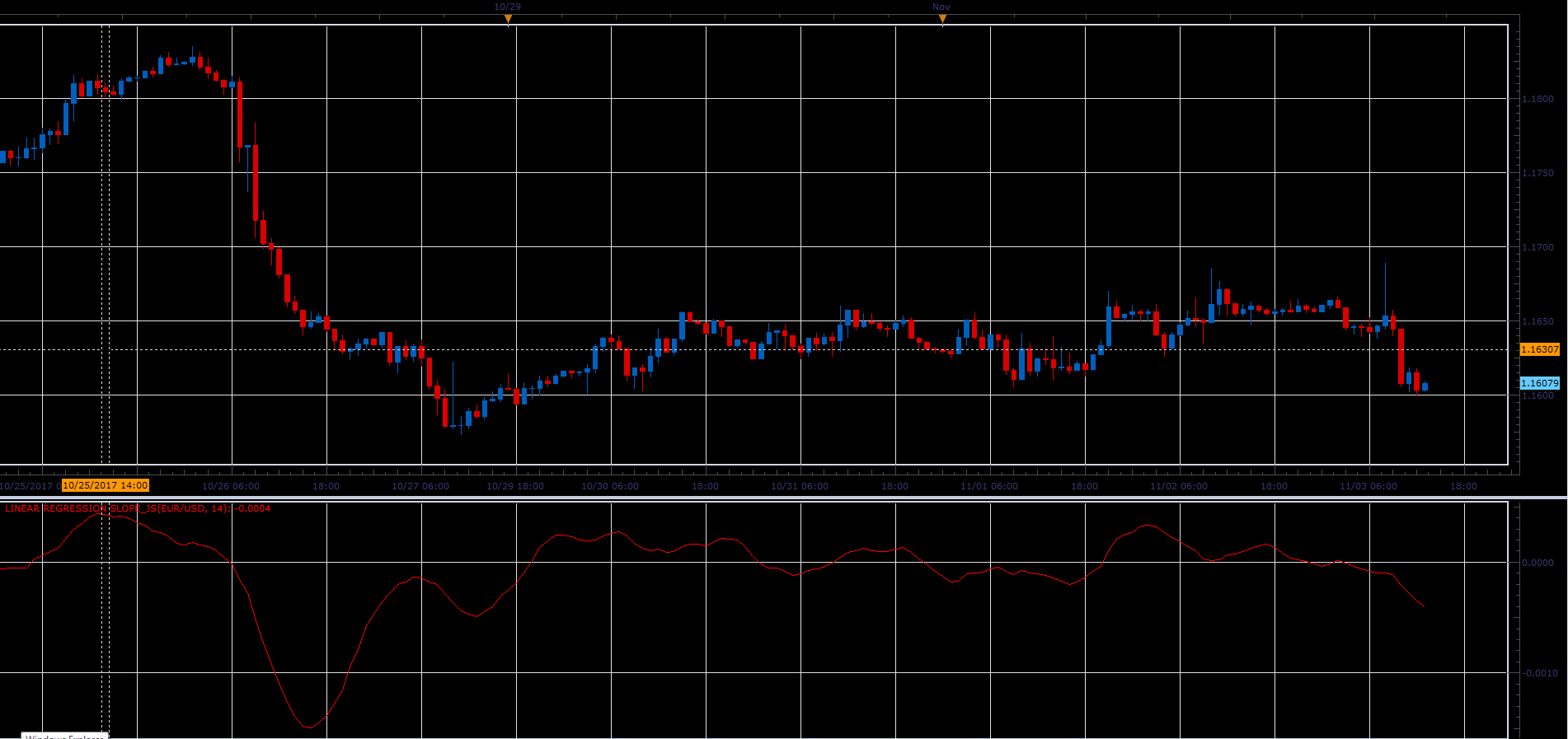1568x739 pixels.
Task: Click the Nov month marker triangle
Action: tap(942, 19)
